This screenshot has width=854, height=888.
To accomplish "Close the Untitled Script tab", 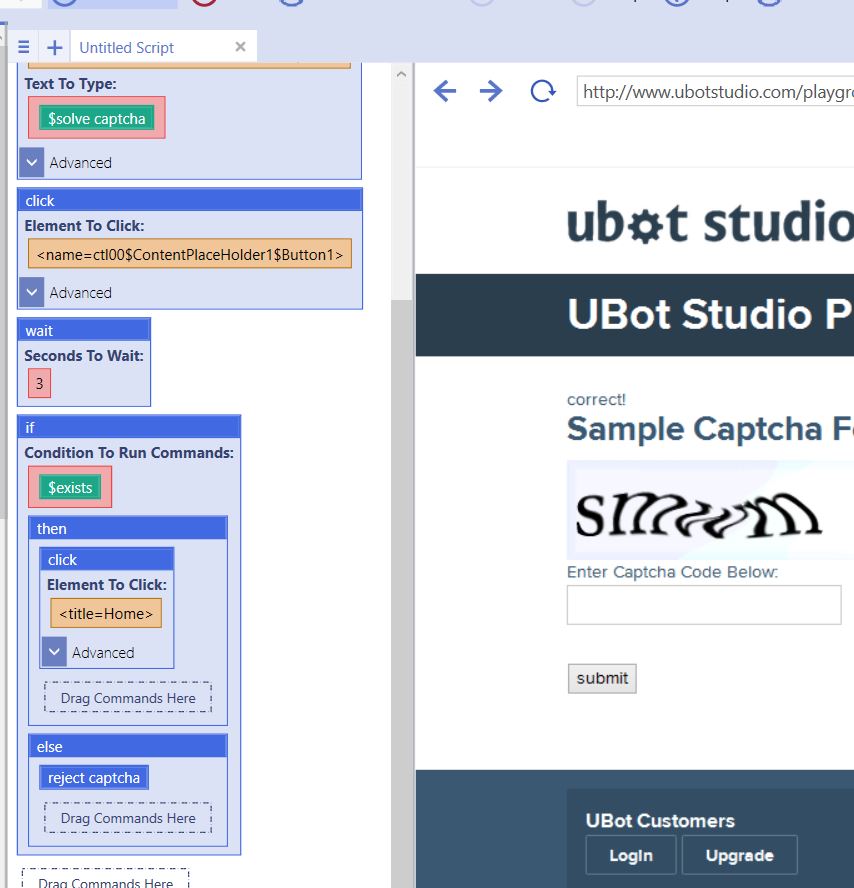I will (x=240, y=46).
